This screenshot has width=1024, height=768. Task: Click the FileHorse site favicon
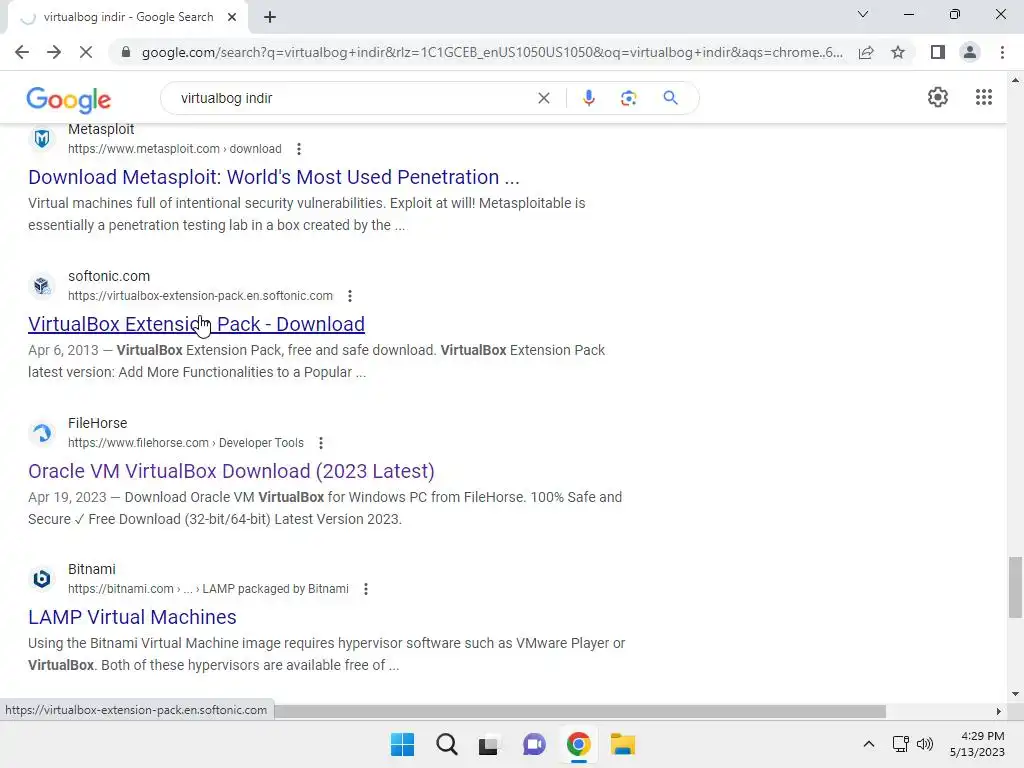pyautogui.click(x=42, y=432)
